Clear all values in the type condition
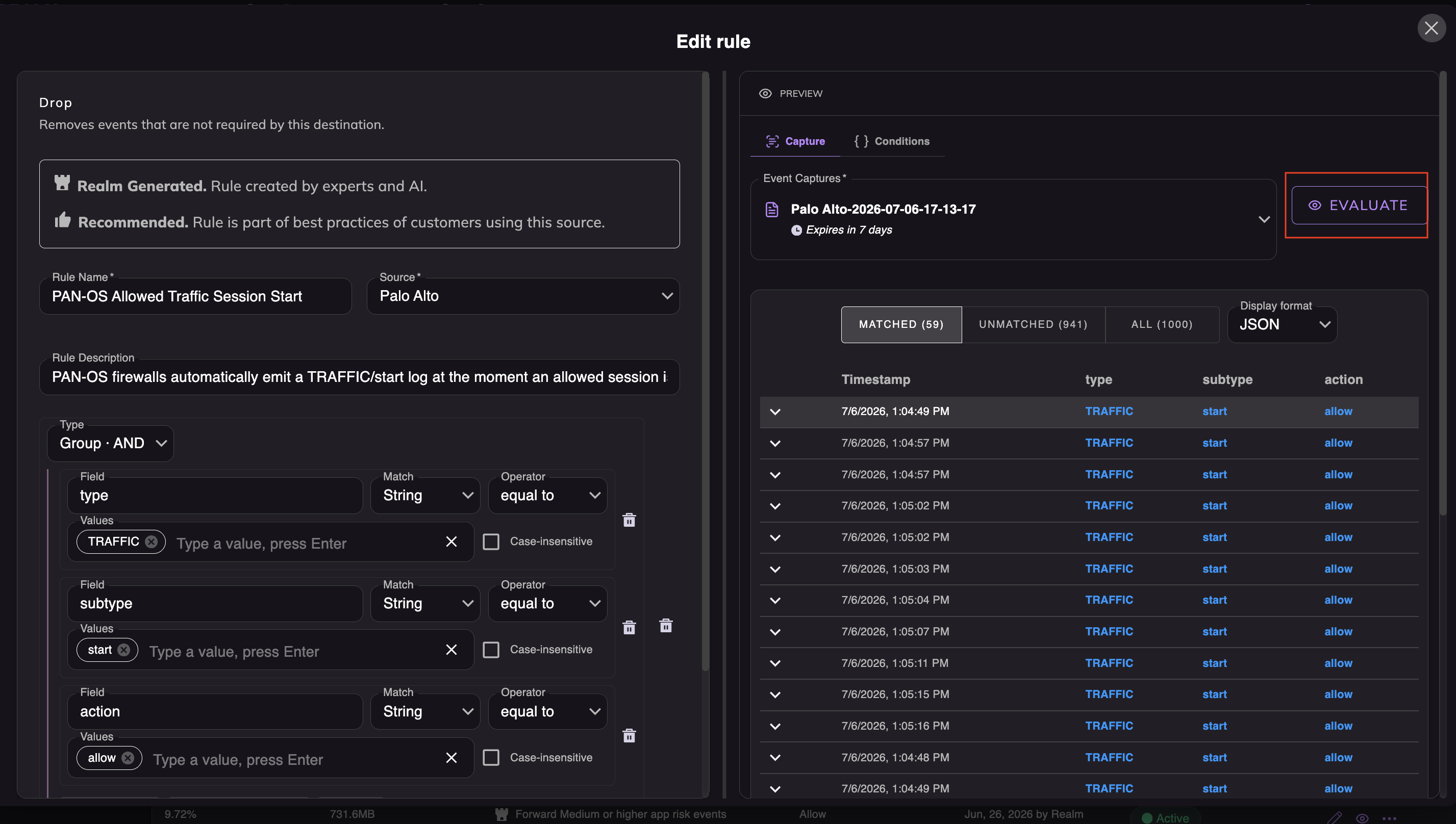The width and height of the screenshot is (1456, 824). tap(451, 542)
